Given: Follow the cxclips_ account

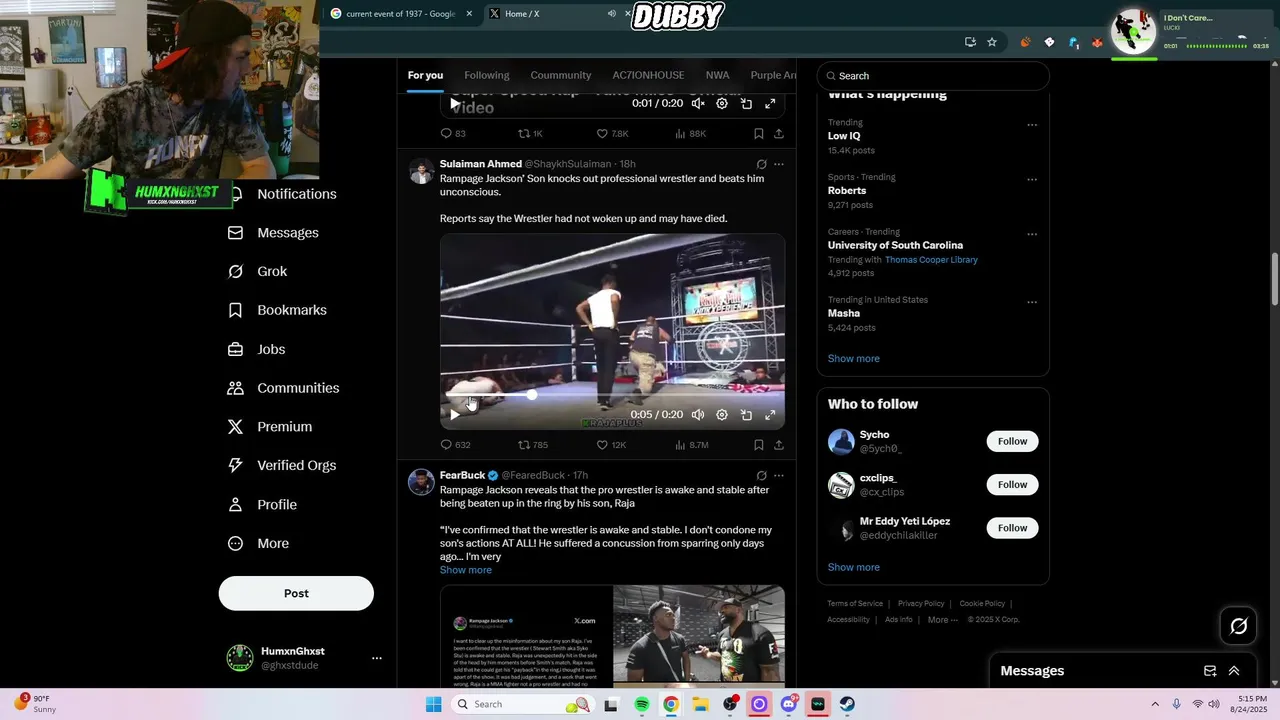Looking at the screenshot, I should [1012, 485].
